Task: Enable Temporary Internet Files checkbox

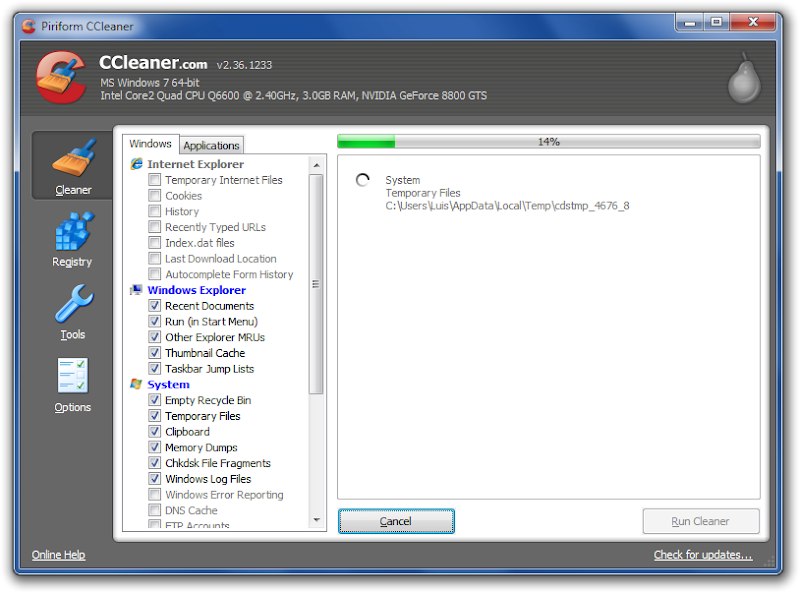Action: pos(154,180)
